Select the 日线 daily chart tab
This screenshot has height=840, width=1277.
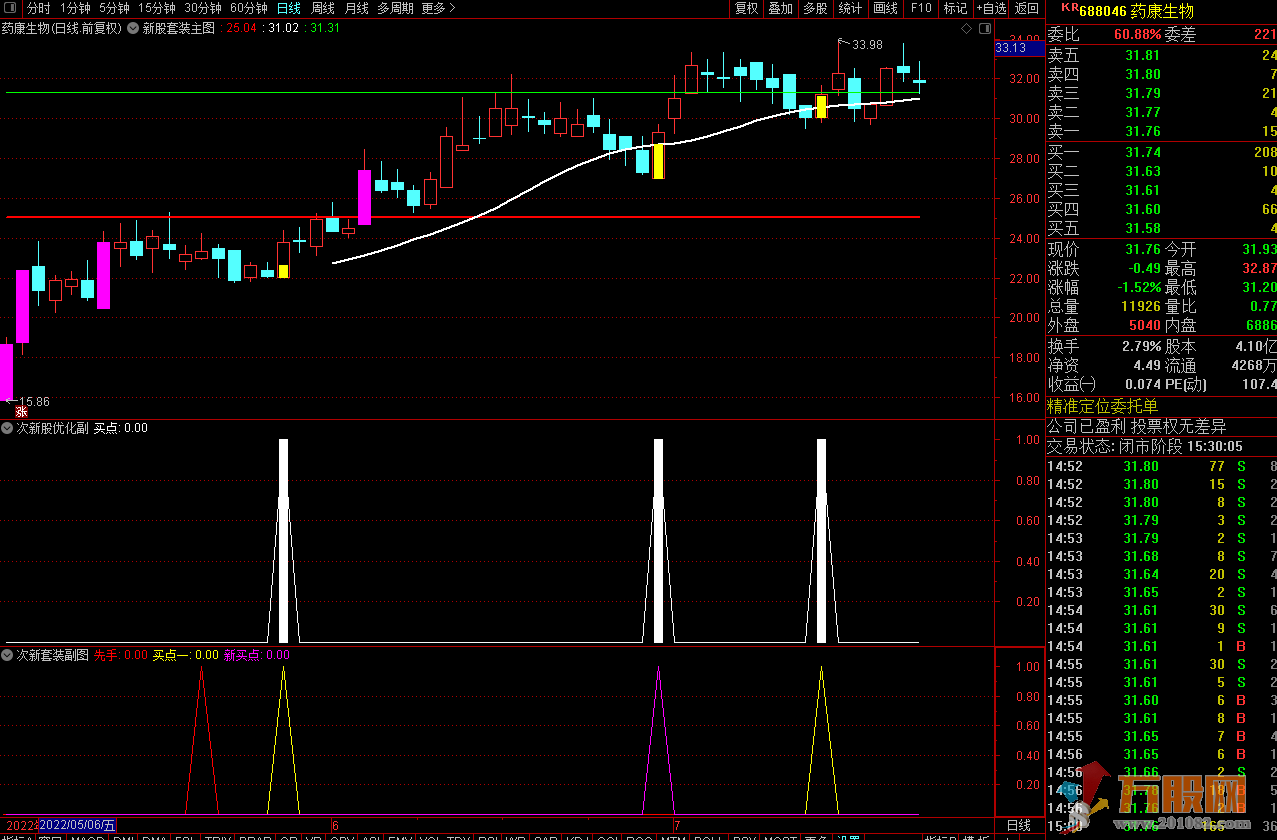click(x=288, y=8)
